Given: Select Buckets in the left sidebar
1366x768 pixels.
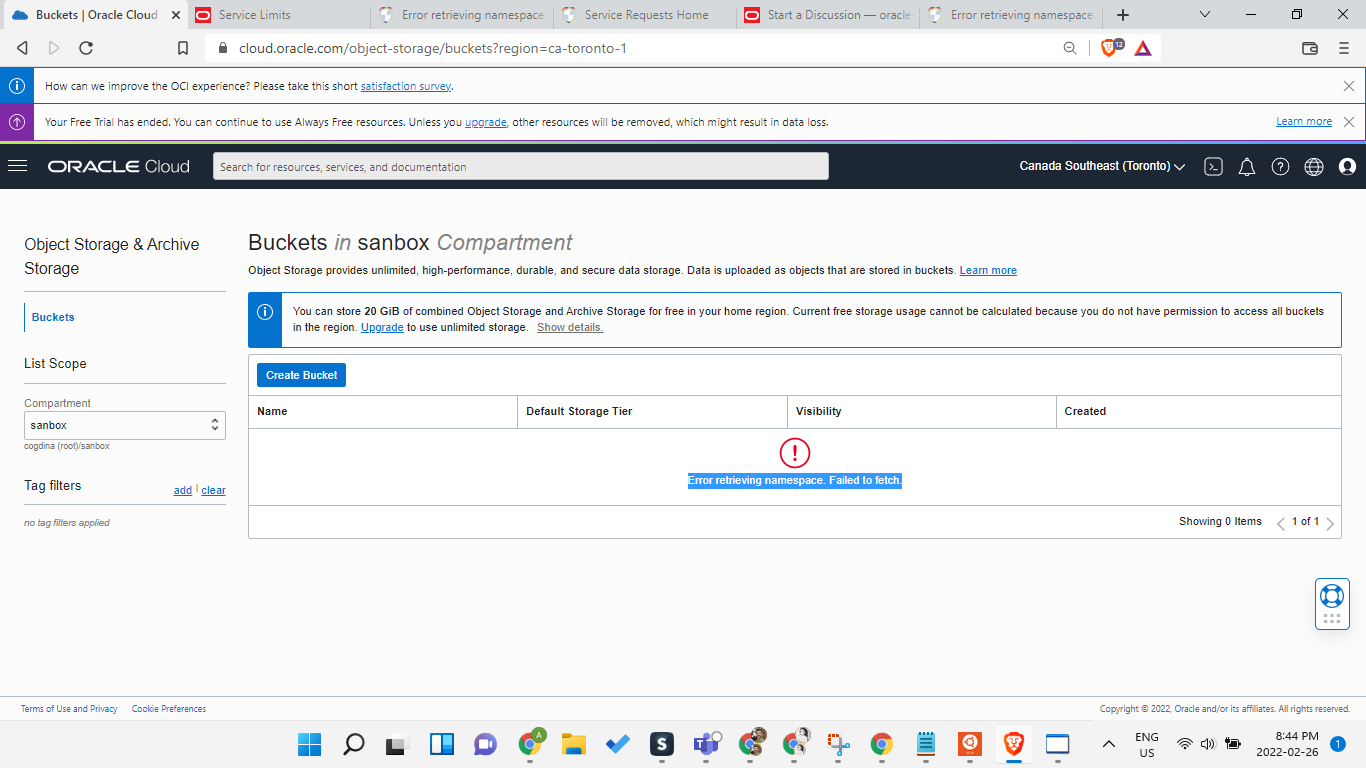Looking at the screenshot, I should [x=53, y=317].
